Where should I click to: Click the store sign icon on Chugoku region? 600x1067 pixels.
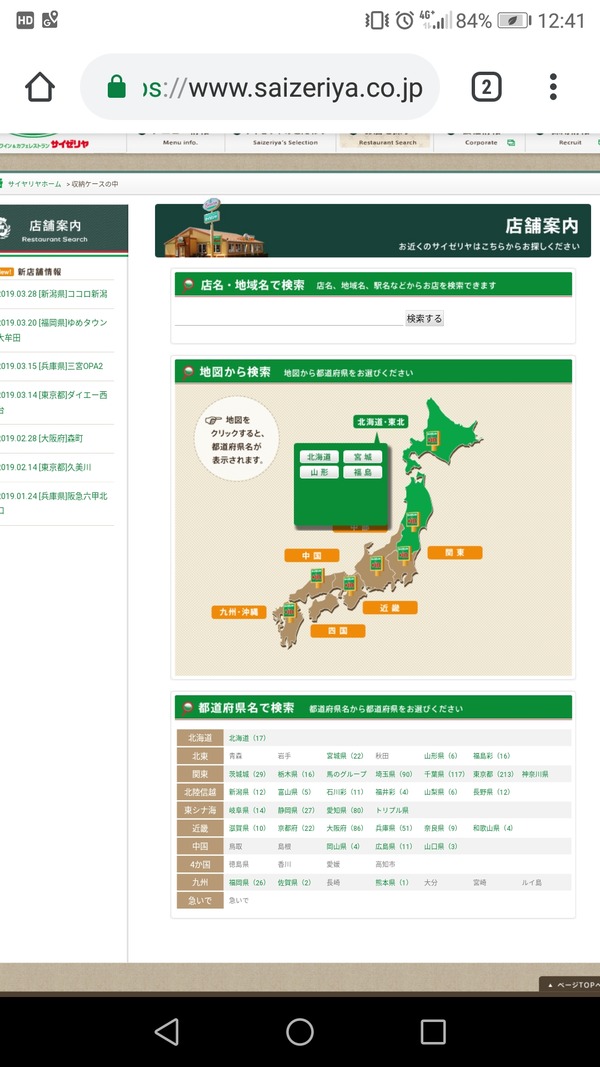pyautogui.click(x=316, y=576)
